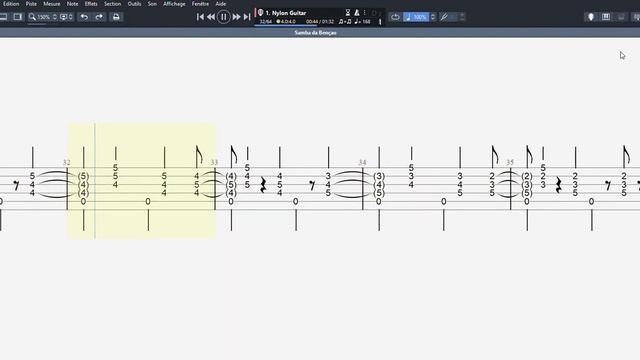Toggle loop playback
This screenshot has height=360, width=640.
395,17
